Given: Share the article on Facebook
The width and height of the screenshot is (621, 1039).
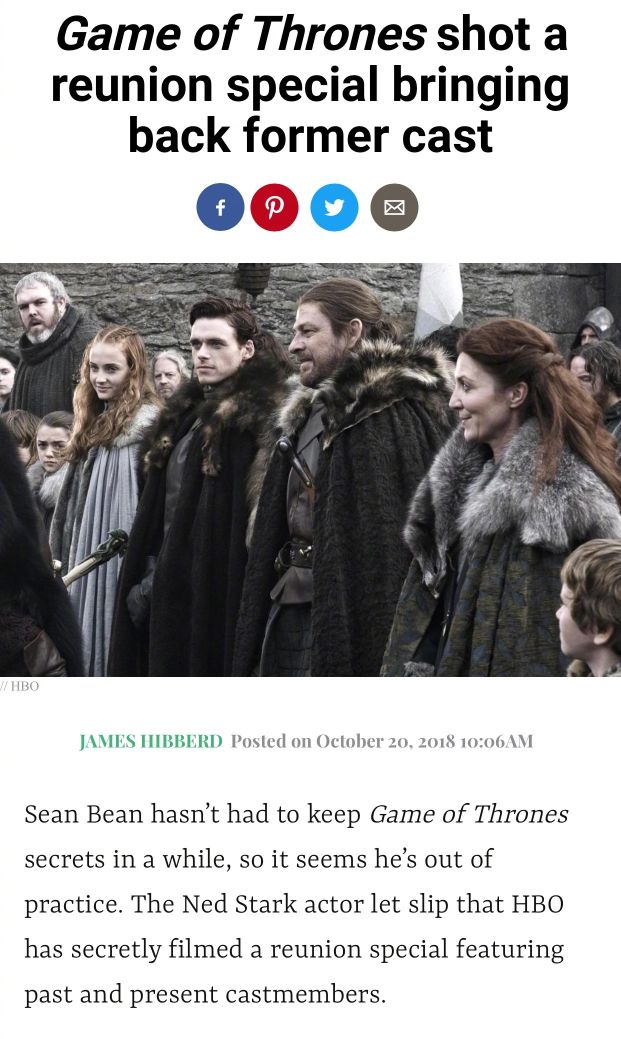Looking at the screenshot, I should pyautogui.click(x=220, y=207).
